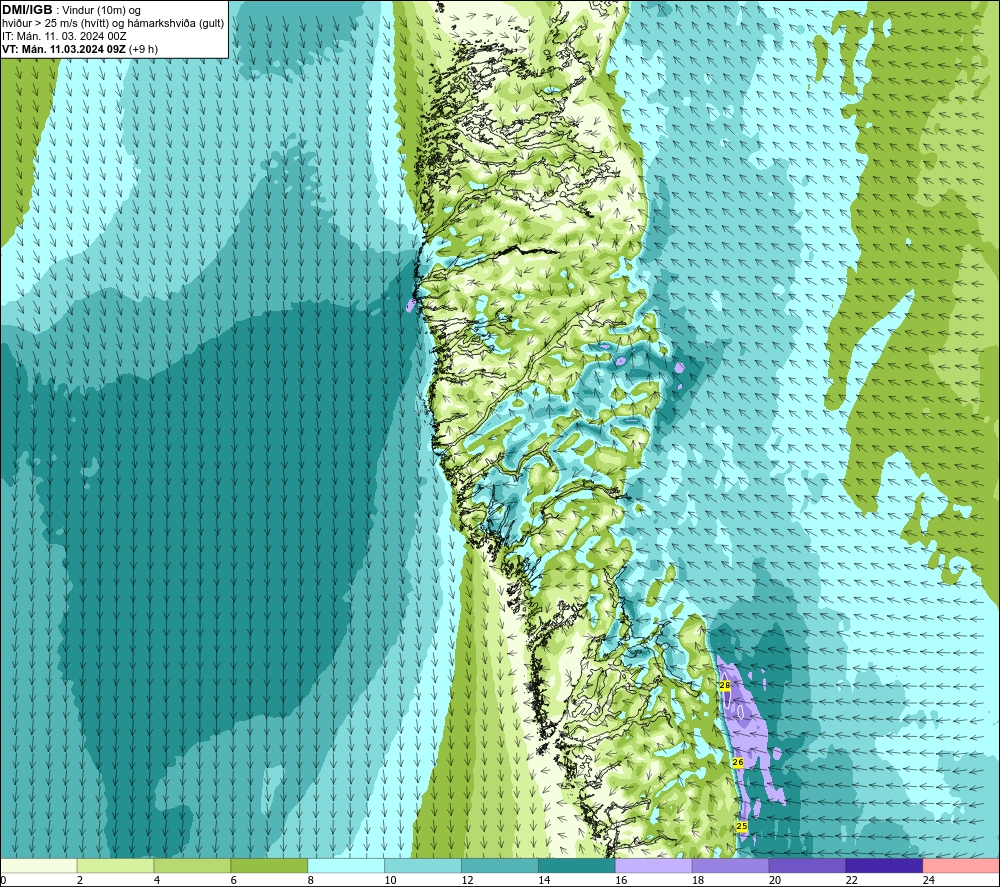This screenshot has height=887, width=1000.
Task: Pick the dark indigo 22–24 m/s legend swatch
Action: [x=884, y=865]
